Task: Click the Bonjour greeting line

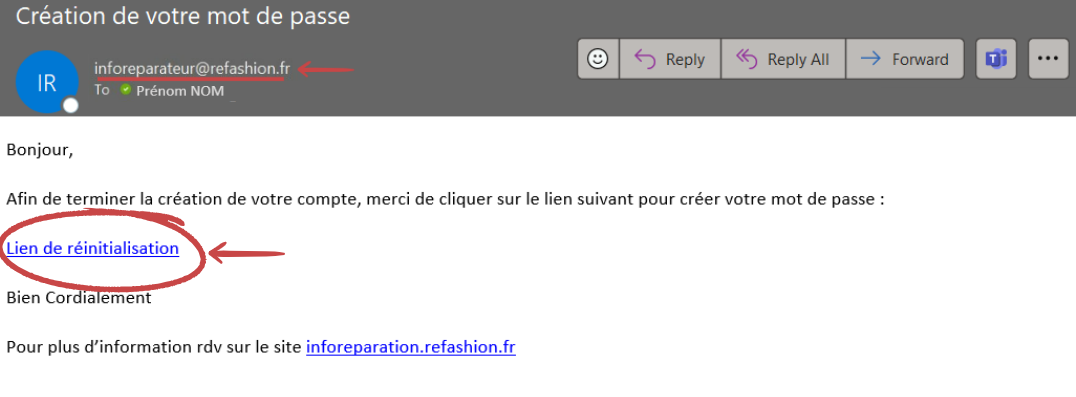Action: (40, 150)
